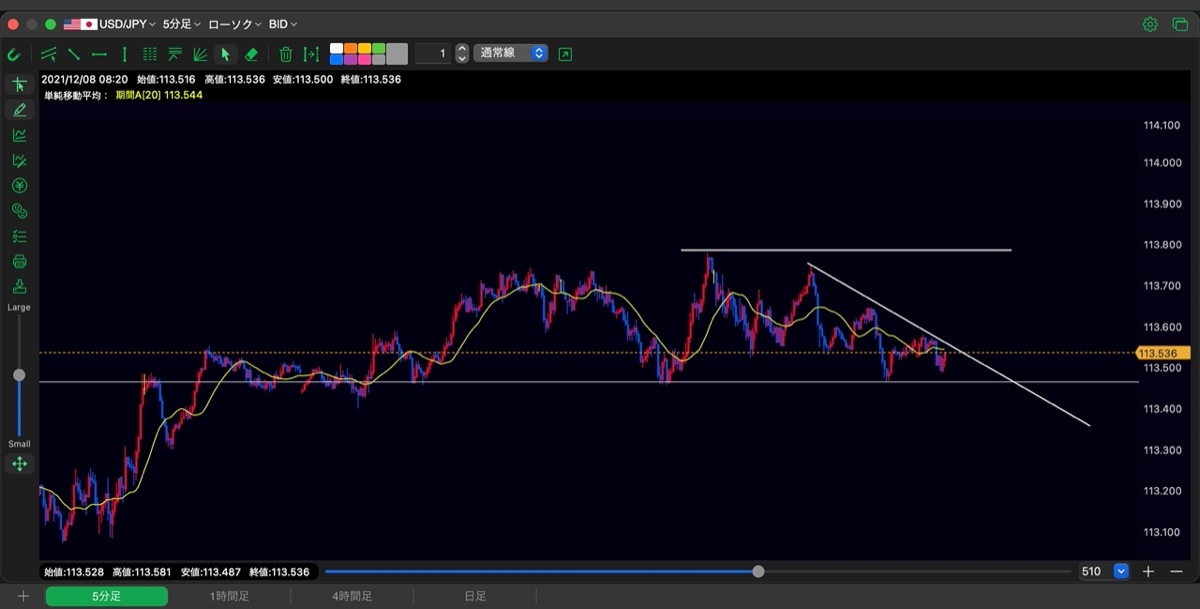Open the indicator edit chart icon

(x=19, y=160)
